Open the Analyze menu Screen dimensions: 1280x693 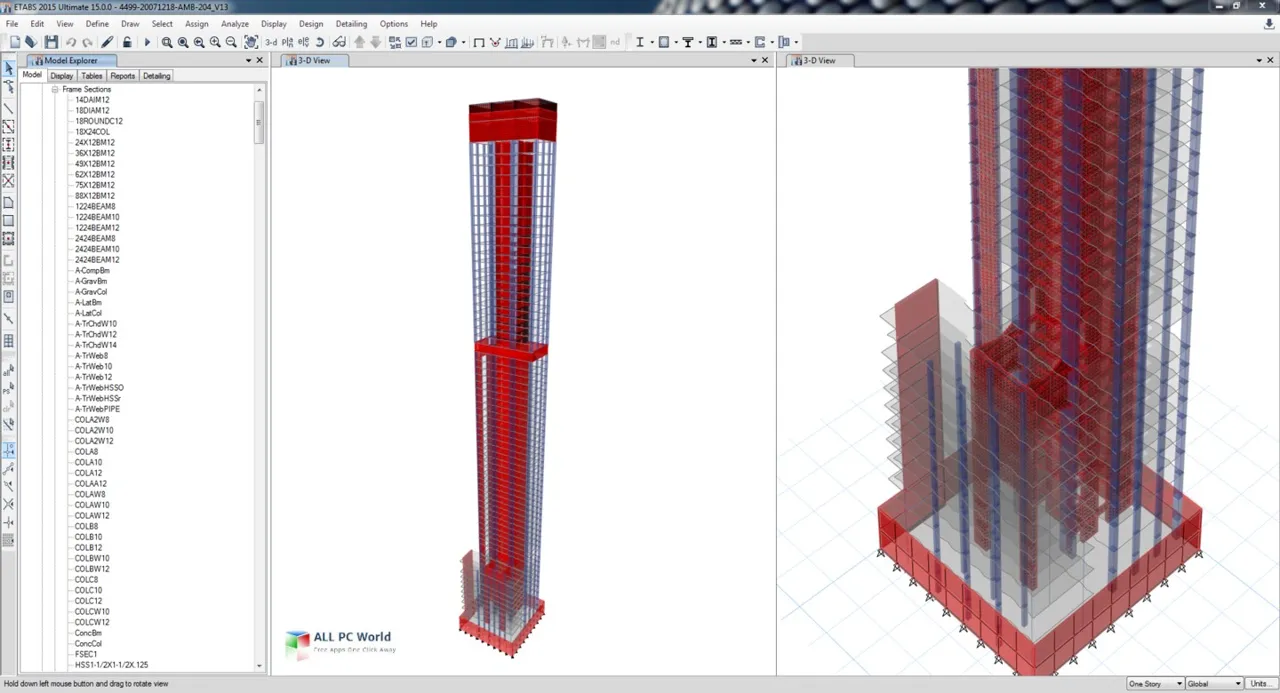(234, 23)
